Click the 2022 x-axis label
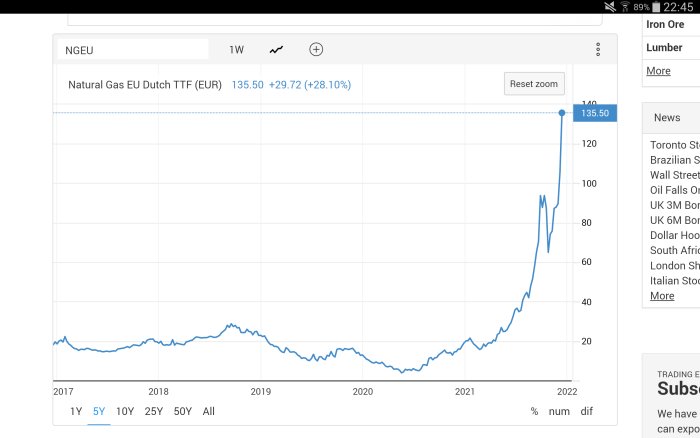The width and height of the screenshot is (700, 438). 567,392
